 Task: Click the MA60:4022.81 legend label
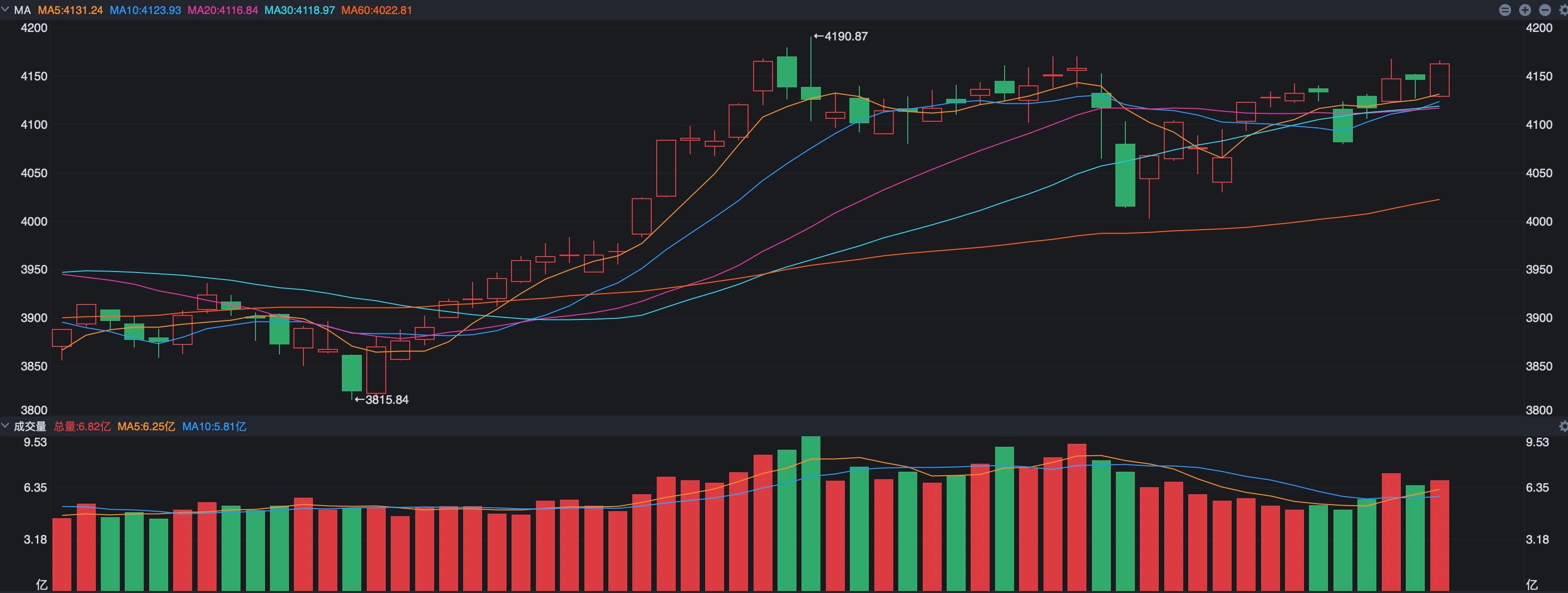(x=377, y=10)
